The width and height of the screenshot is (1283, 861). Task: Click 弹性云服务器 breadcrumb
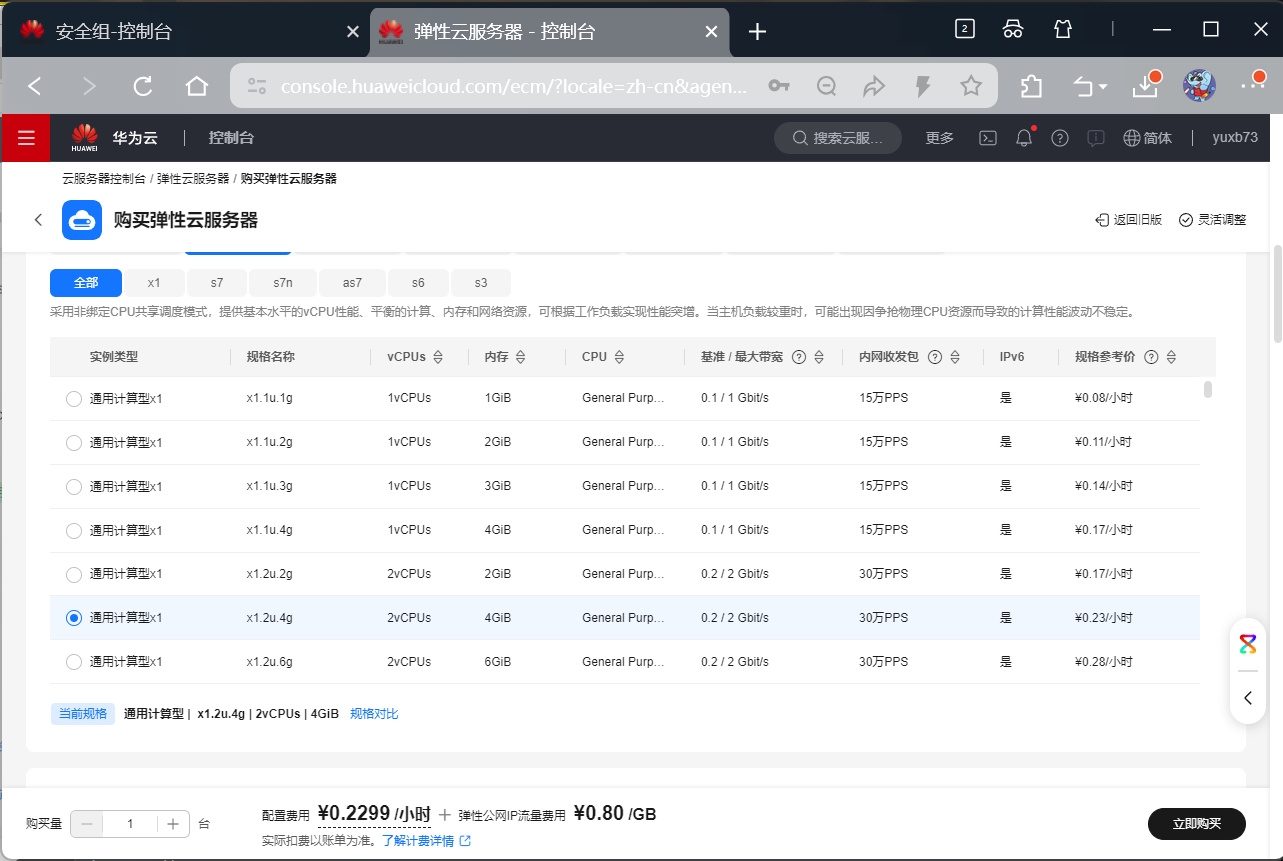pos(192,179)
